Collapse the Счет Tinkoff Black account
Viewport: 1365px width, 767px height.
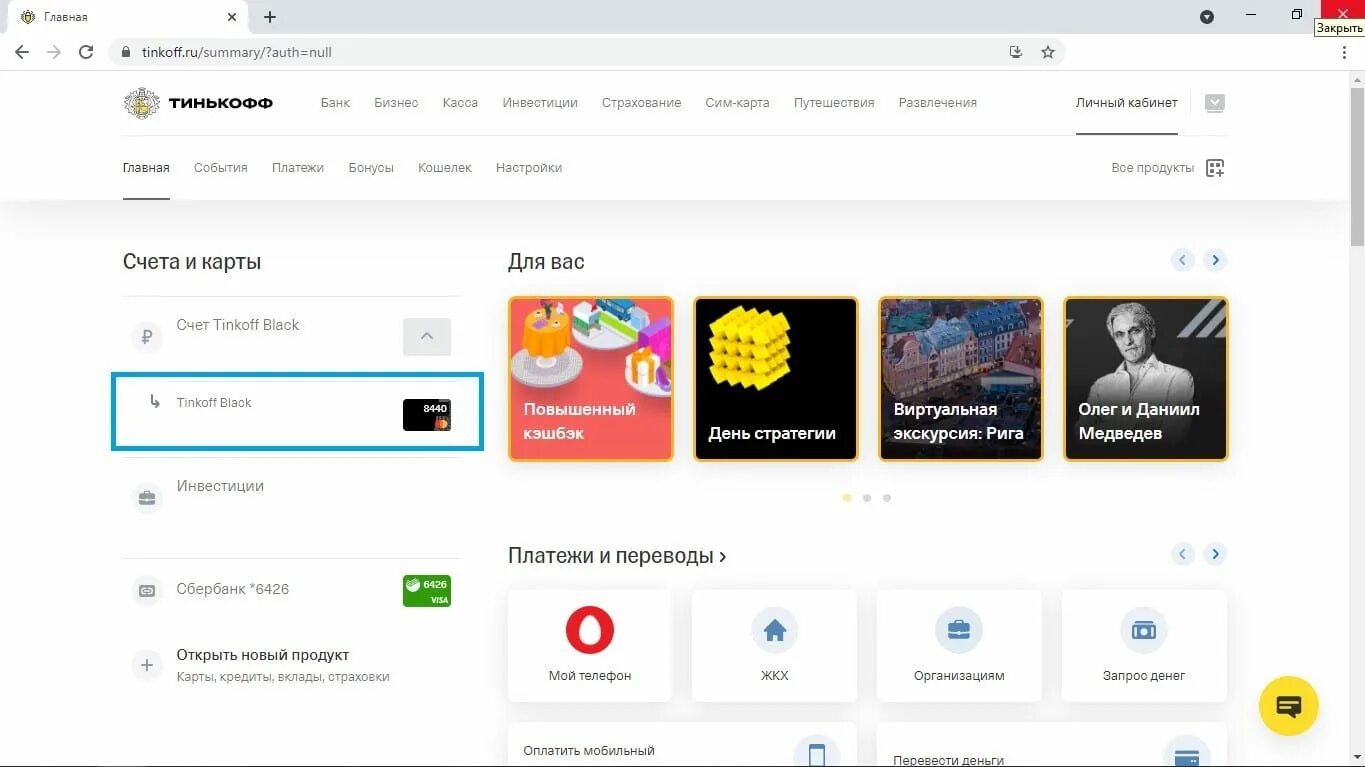coord(427,337)
